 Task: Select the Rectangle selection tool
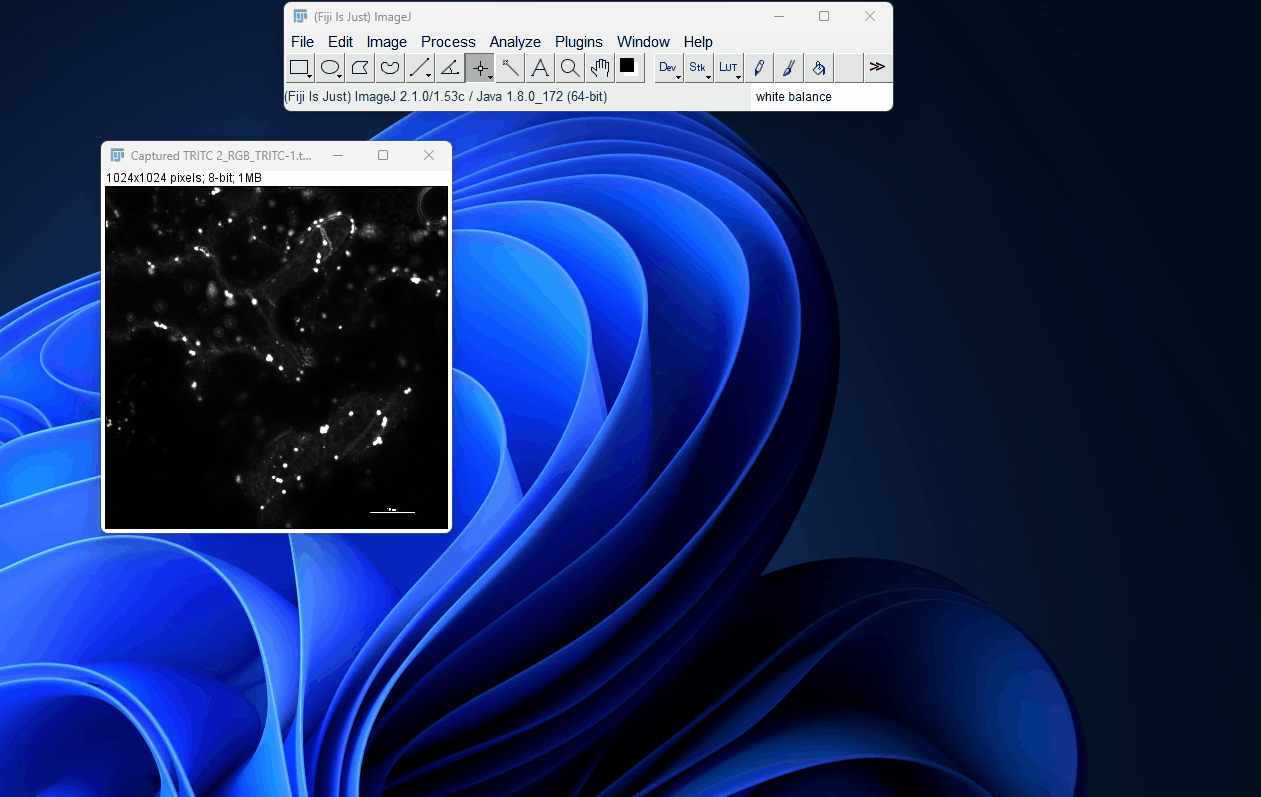click(x=300, y=68)
